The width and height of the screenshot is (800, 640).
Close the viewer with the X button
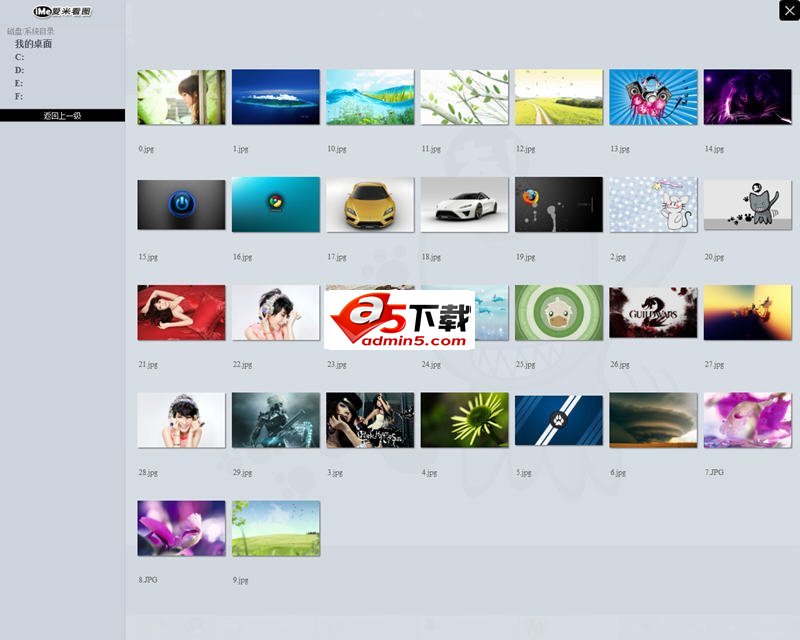pos(789,11)
